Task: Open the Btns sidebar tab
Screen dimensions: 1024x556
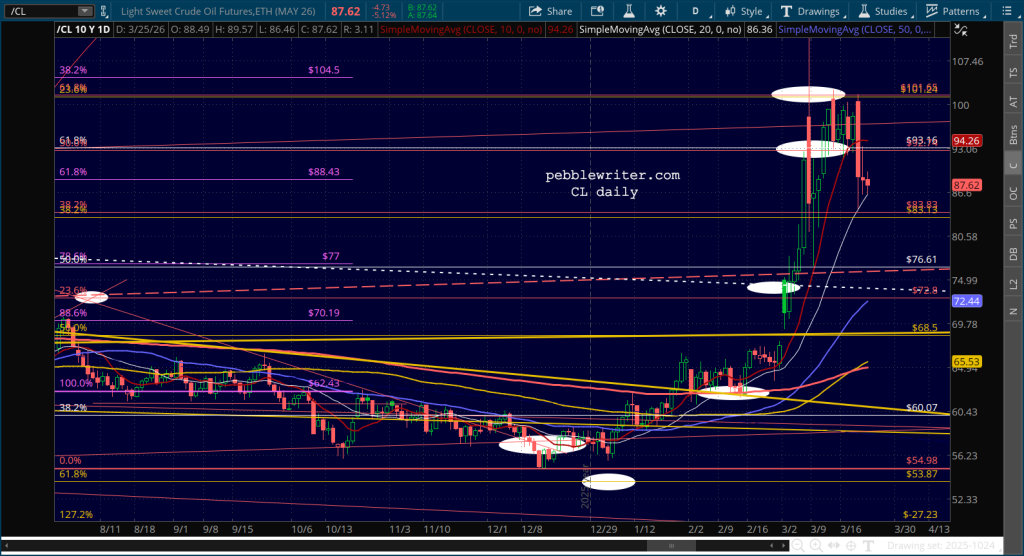Action: coord(1013,134)
